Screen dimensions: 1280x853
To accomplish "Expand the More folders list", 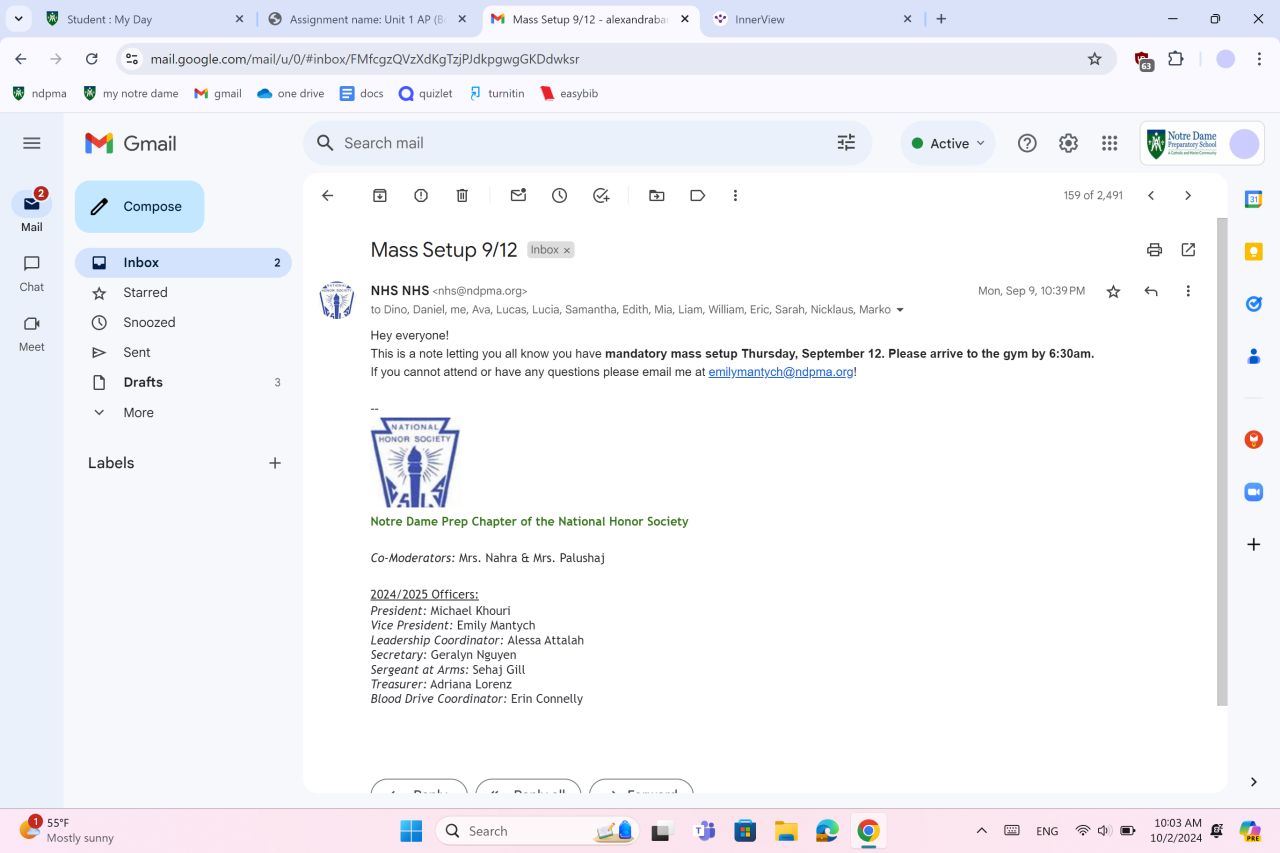I will 138,412.
